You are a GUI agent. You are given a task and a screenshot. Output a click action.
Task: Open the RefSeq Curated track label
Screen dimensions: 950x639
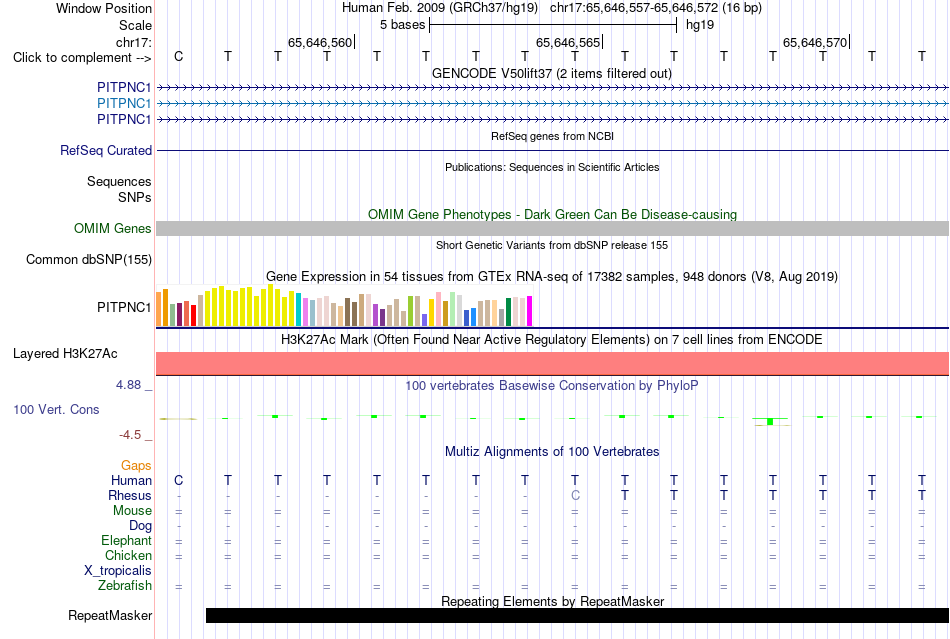(x=106, y=150)
